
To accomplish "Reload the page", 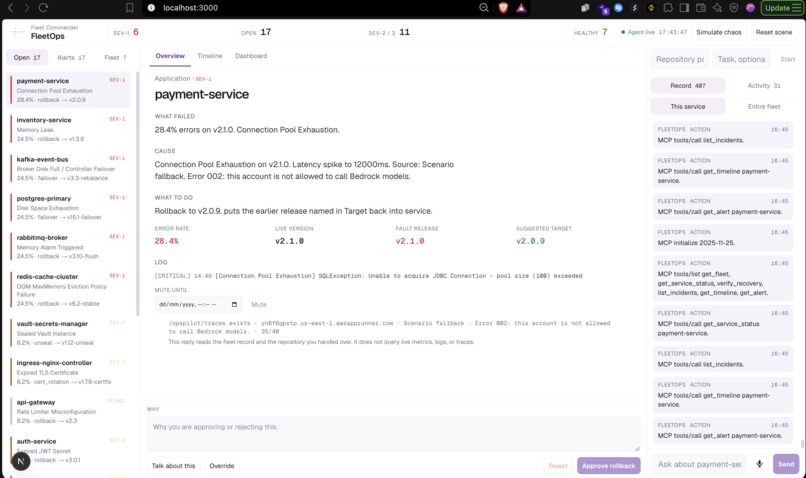I will [x=44, y=8].
